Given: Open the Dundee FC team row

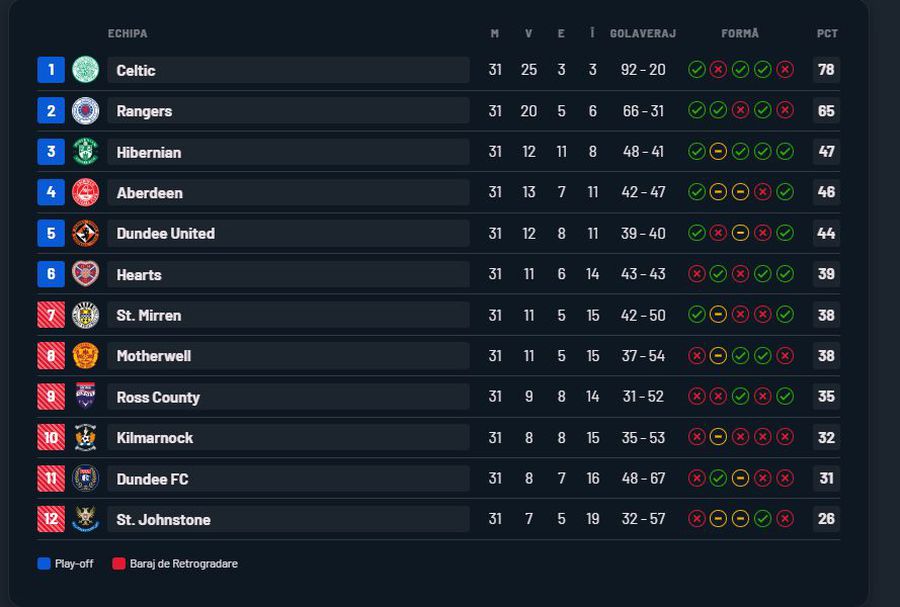Looking at the screenshot, I should coord(439,478).
